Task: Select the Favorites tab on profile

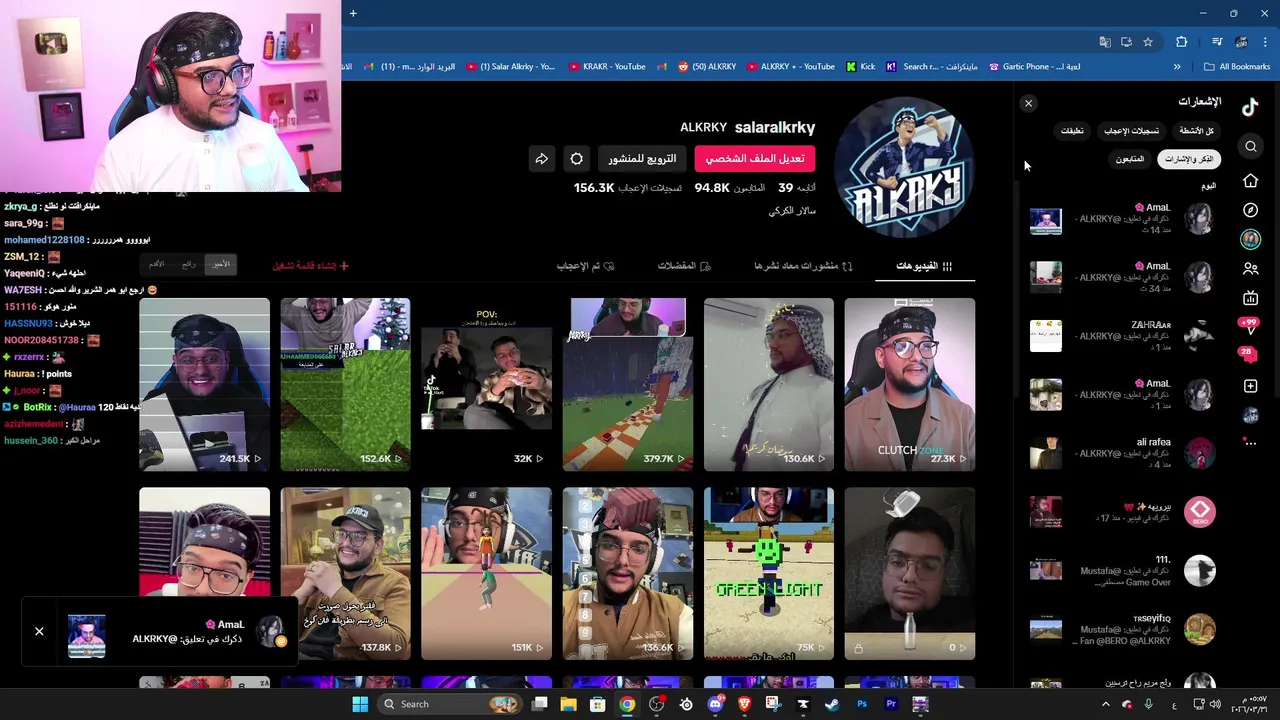Action: coord(684,266)
